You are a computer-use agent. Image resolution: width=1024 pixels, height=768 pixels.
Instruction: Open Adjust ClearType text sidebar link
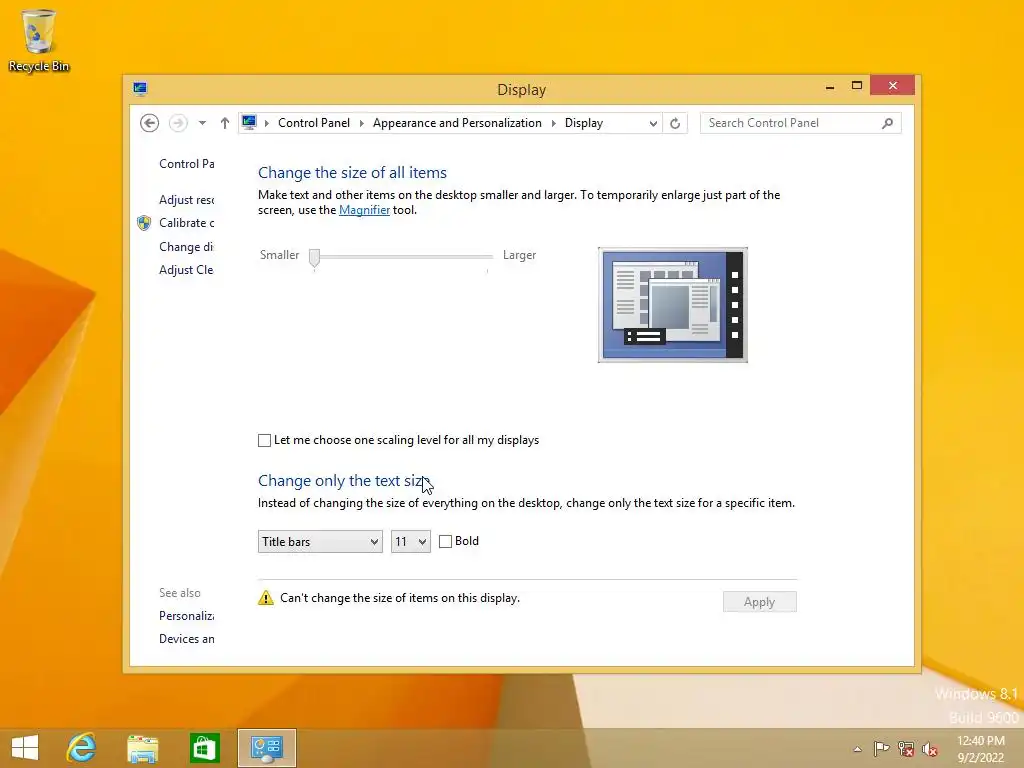pyautogui.click(x=187, y=270)
